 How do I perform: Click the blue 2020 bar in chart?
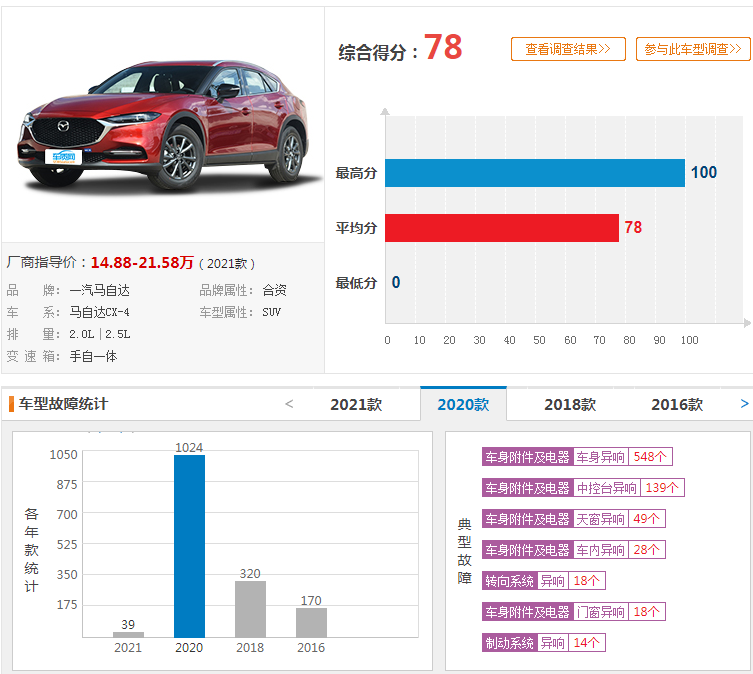click(189, 546)
